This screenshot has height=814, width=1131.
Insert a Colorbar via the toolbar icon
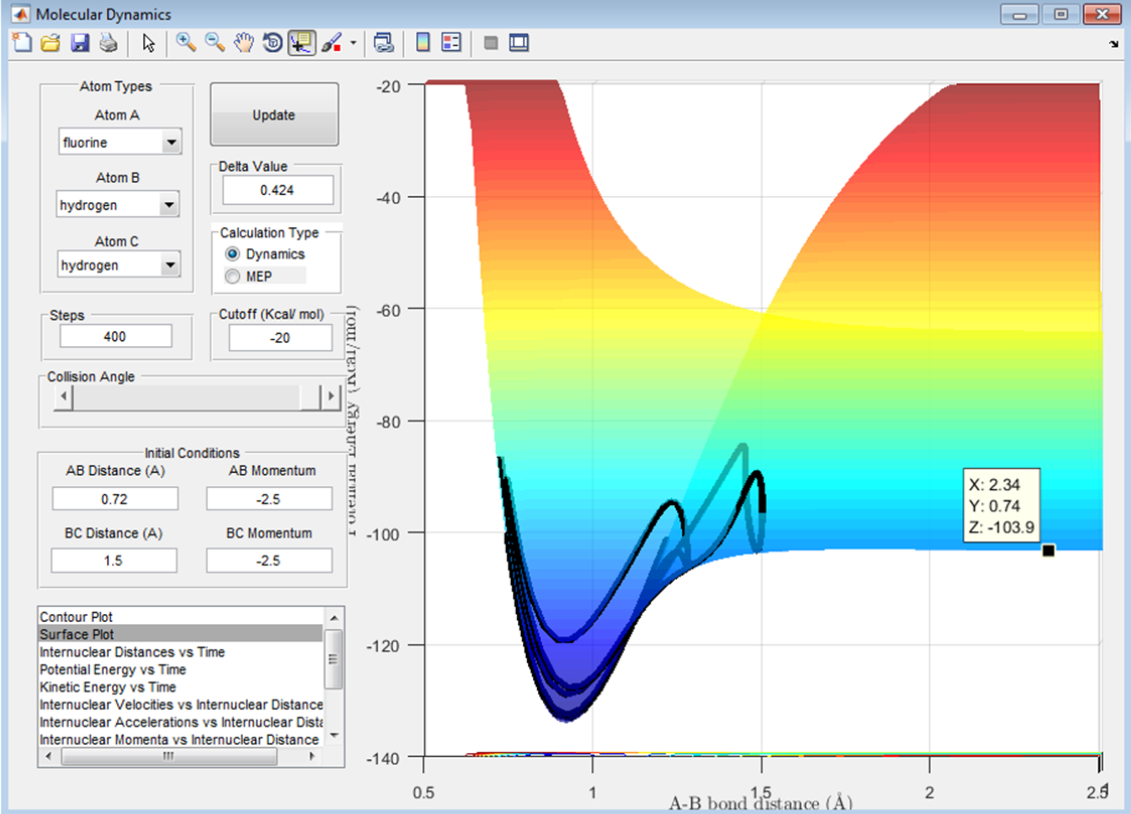pyautogui.click(x=423, y=43)
